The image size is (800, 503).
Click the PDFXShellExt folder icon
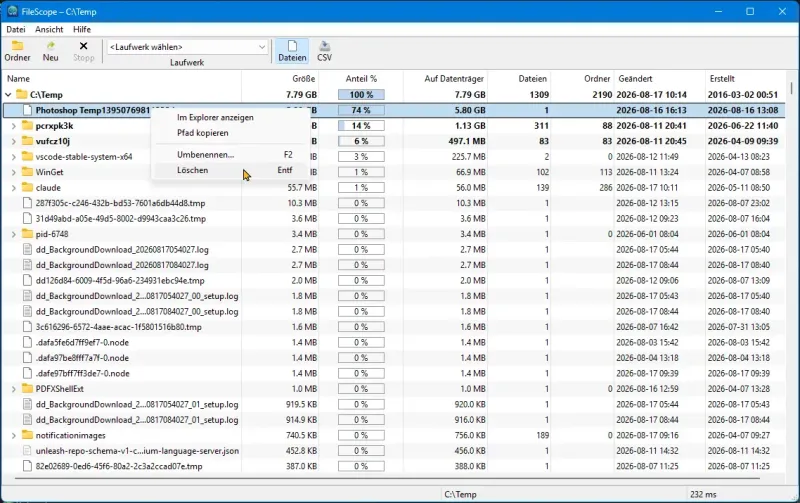(27, 388)
